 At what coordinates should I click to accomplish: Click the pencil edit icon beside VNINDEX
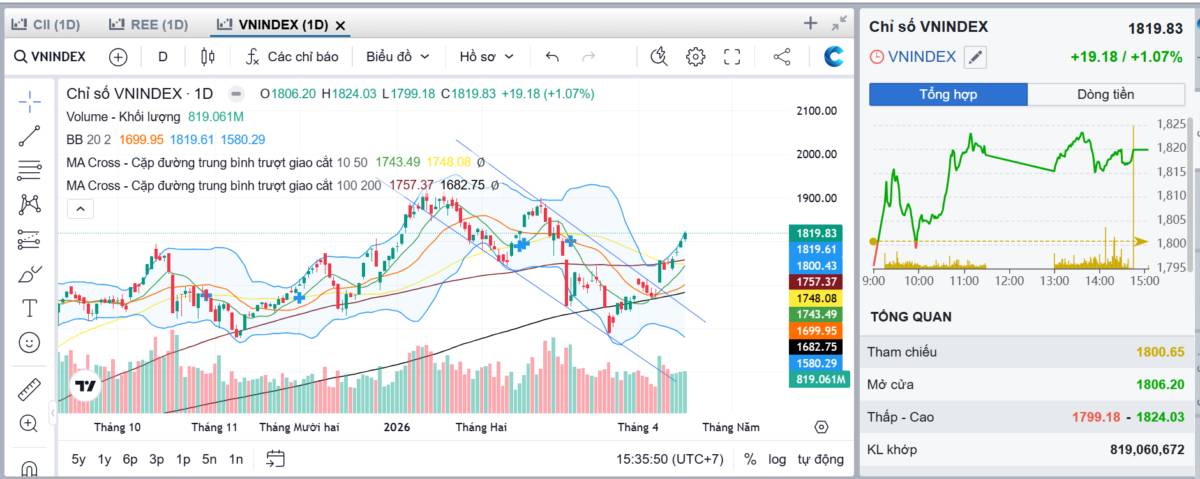pyautogui.click(x=975, y=57)
